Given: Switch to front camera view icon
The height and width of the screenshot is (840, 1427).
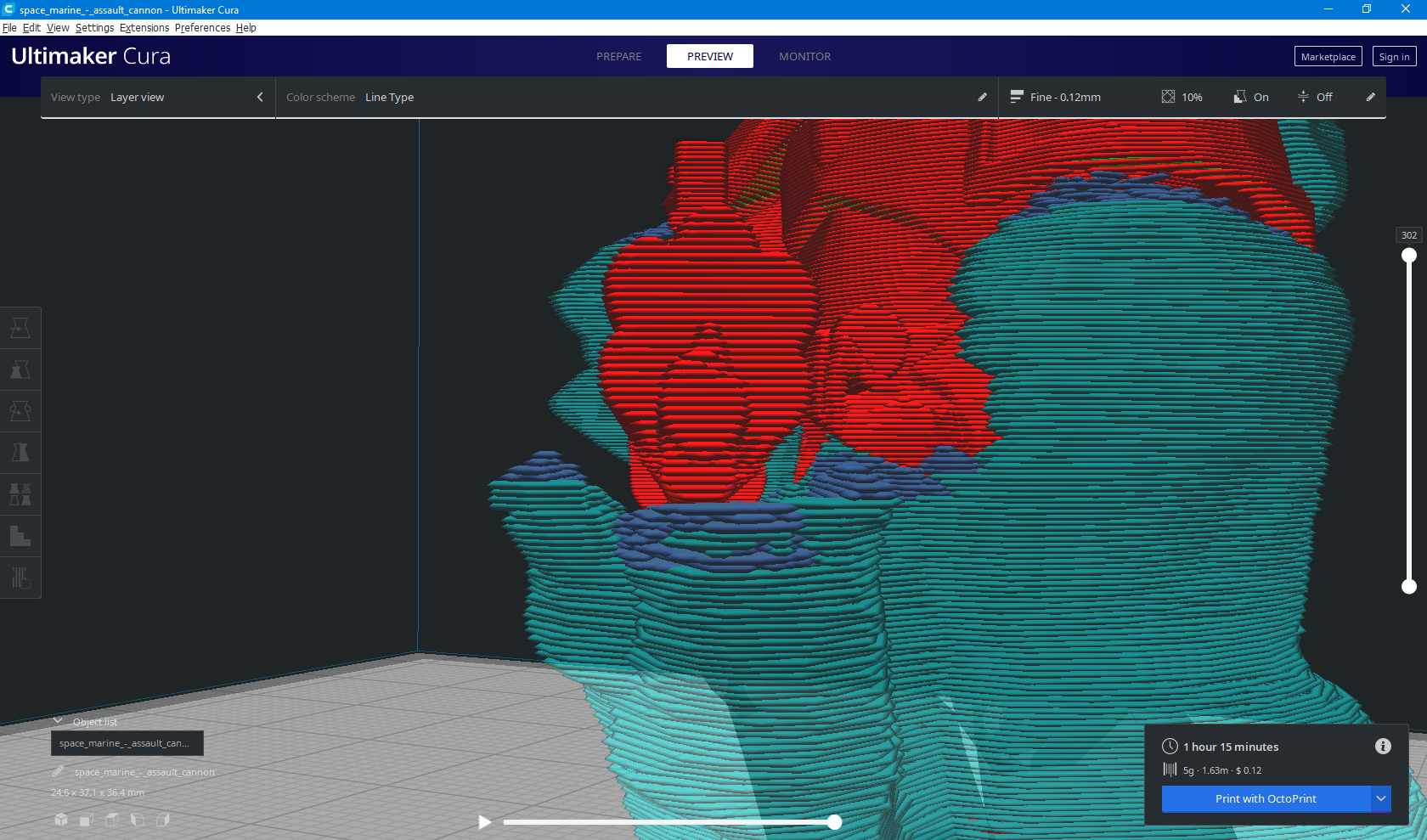Looking at the screenshot, I should (87, 820).
